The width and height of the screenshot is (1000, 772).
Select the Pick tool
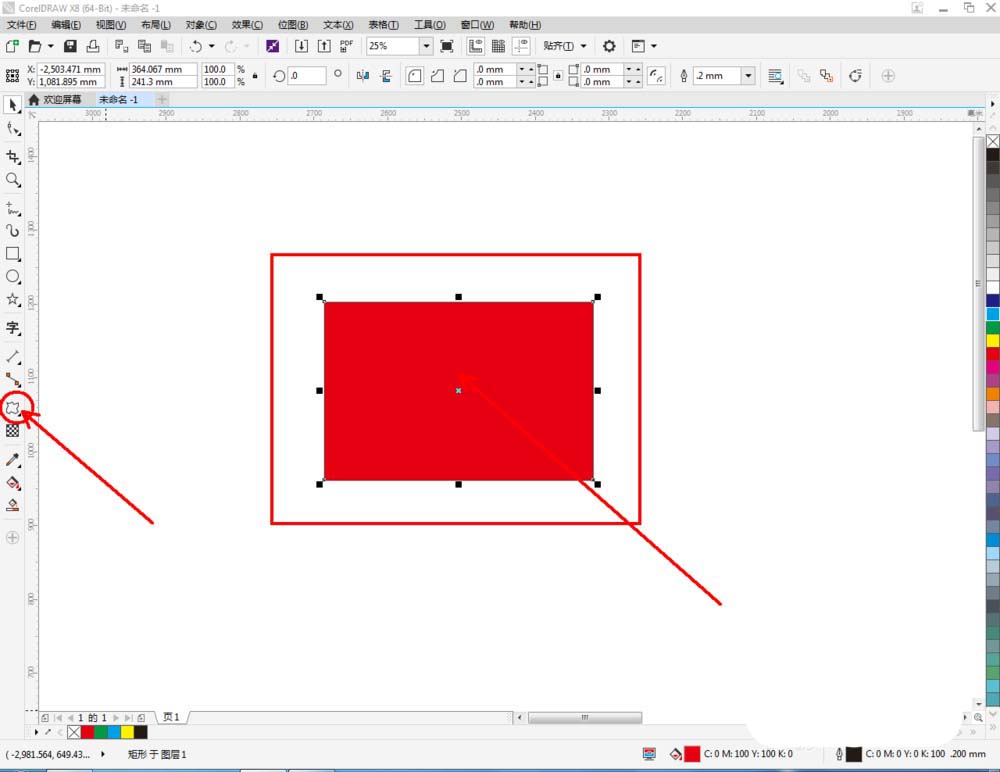(13, 105)
